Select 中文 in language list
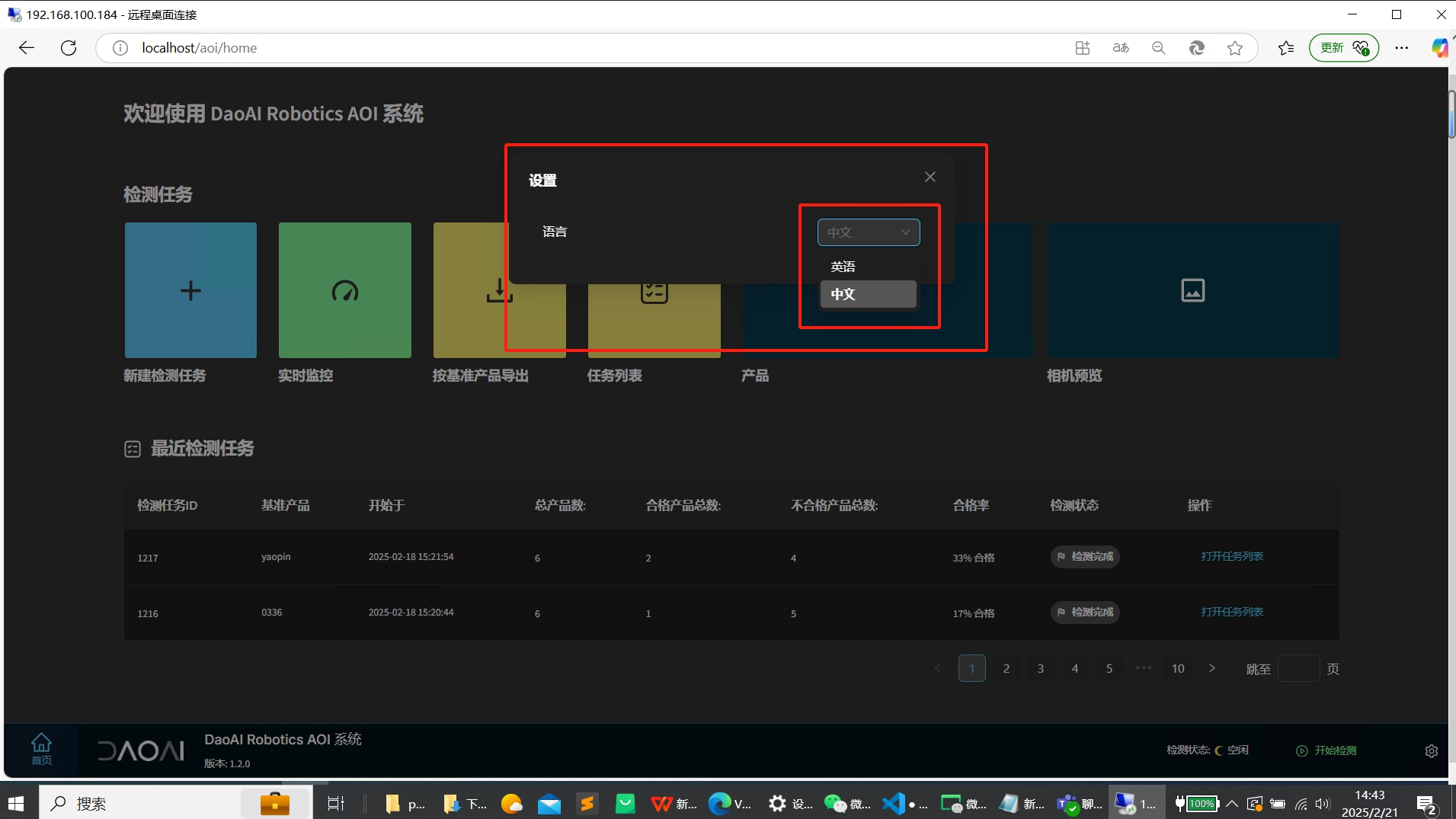The image size is (1456, 819). [868, 294]
